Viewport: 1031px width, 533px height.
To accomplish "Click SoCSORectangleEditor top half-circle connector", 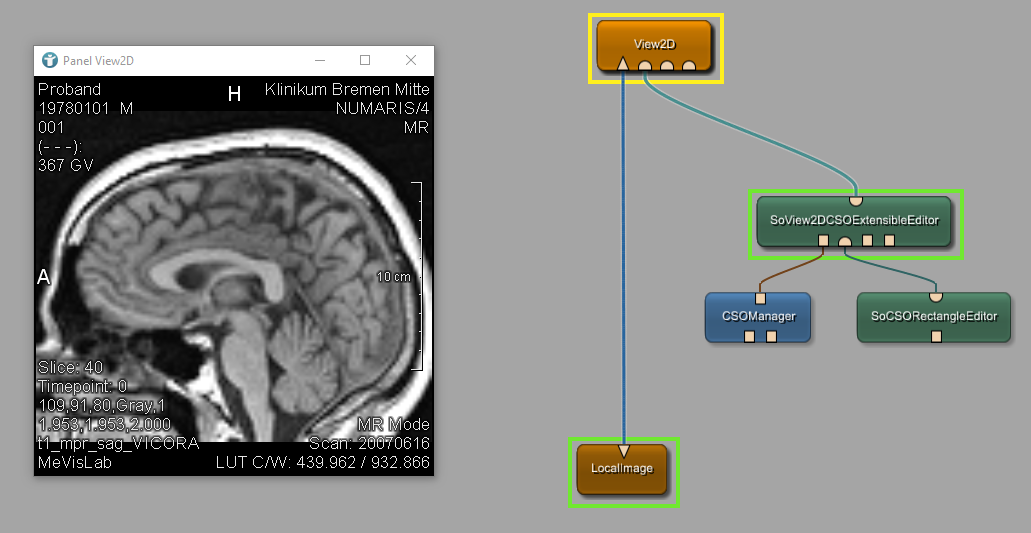I will pos(935,297).
